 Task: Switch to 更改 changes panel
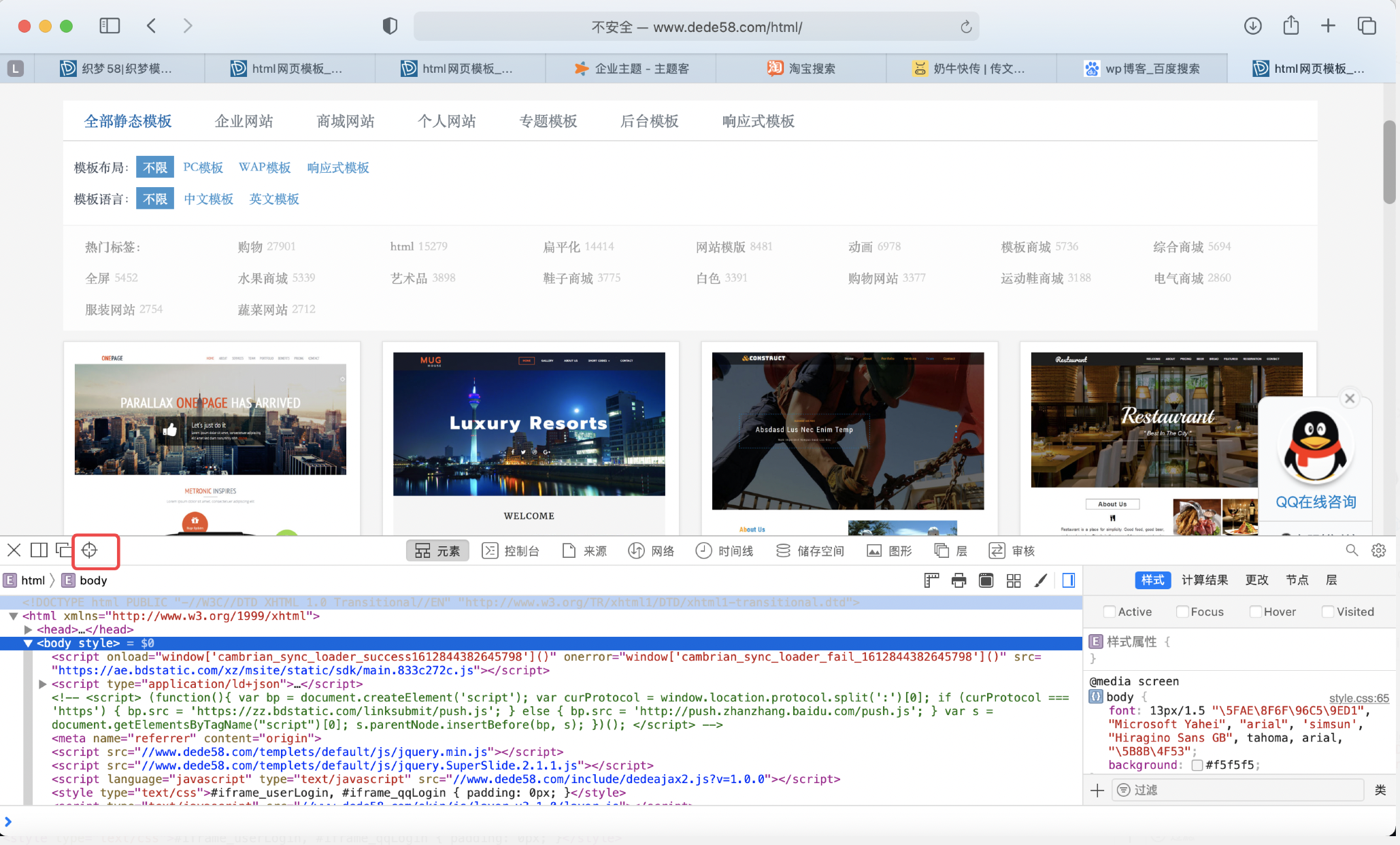(1257, 580)
